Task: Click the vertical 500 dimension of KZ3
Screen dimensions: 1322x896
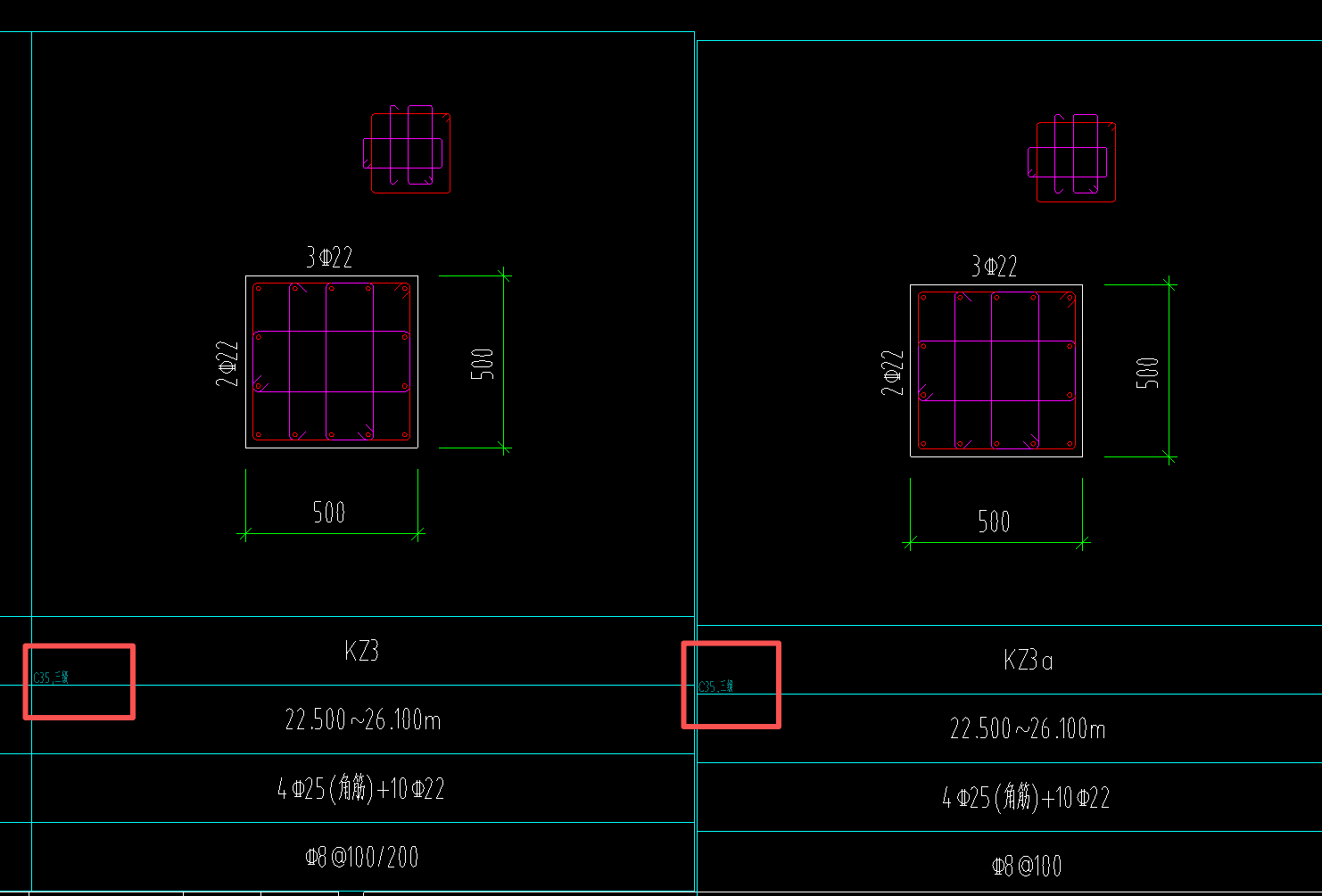Action: click(483, 364)
